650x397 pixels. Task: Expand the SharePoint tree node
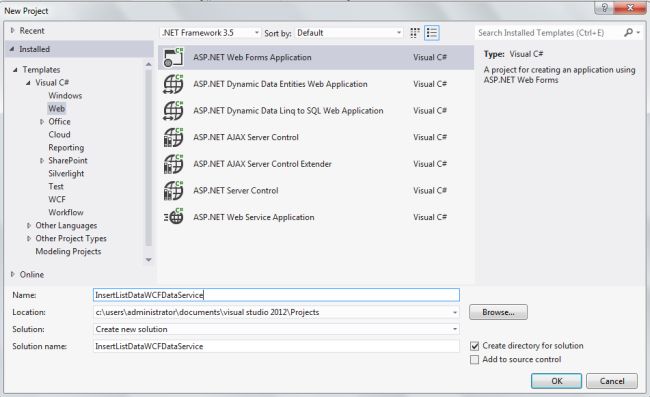41,161
